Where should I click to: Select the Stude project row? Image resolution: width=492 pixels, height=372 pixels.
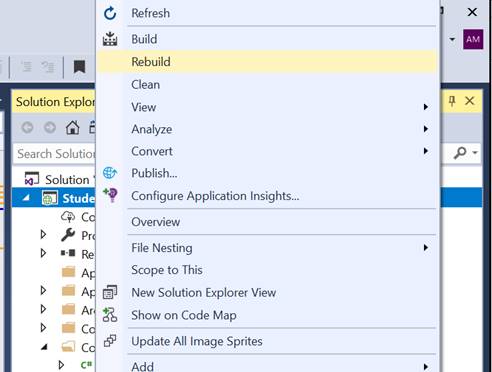(x=54, y=198)
